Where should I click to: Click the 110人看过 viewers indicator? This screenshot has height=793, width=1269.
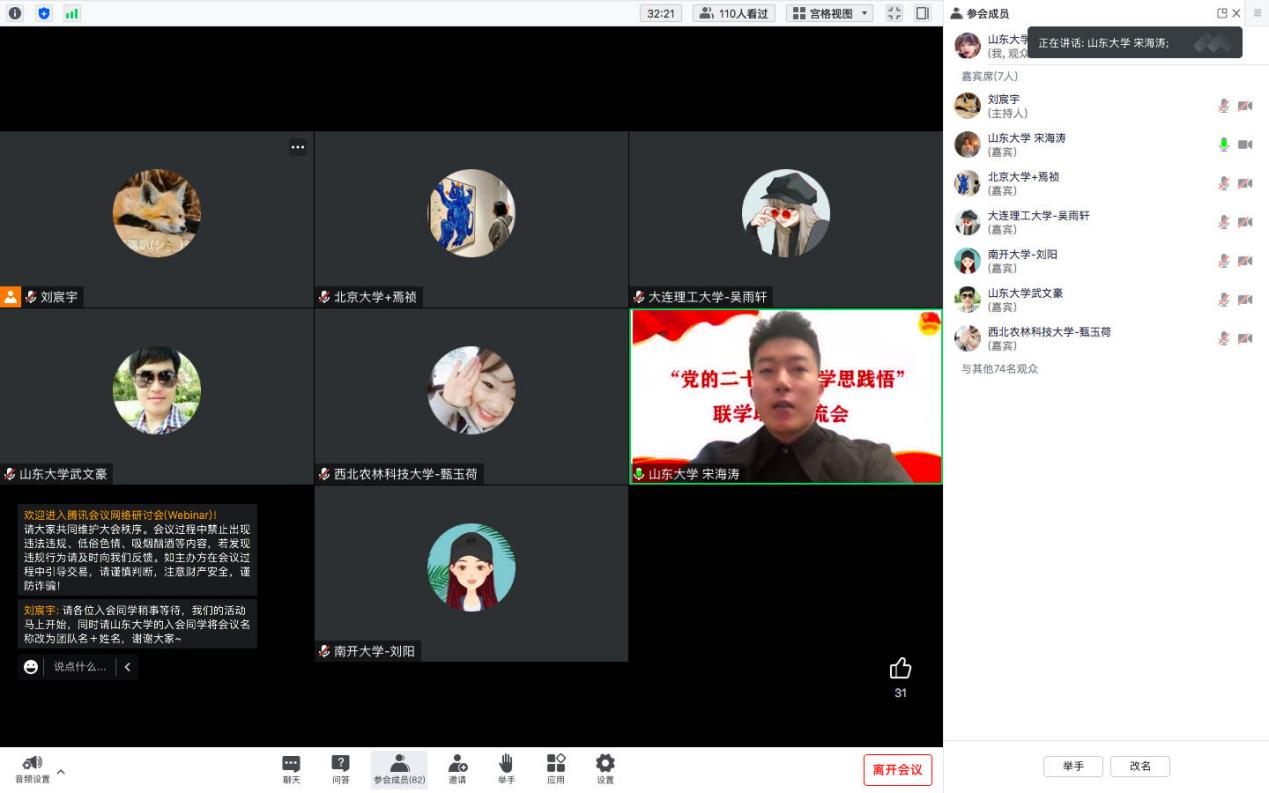(x=734, y=13)
